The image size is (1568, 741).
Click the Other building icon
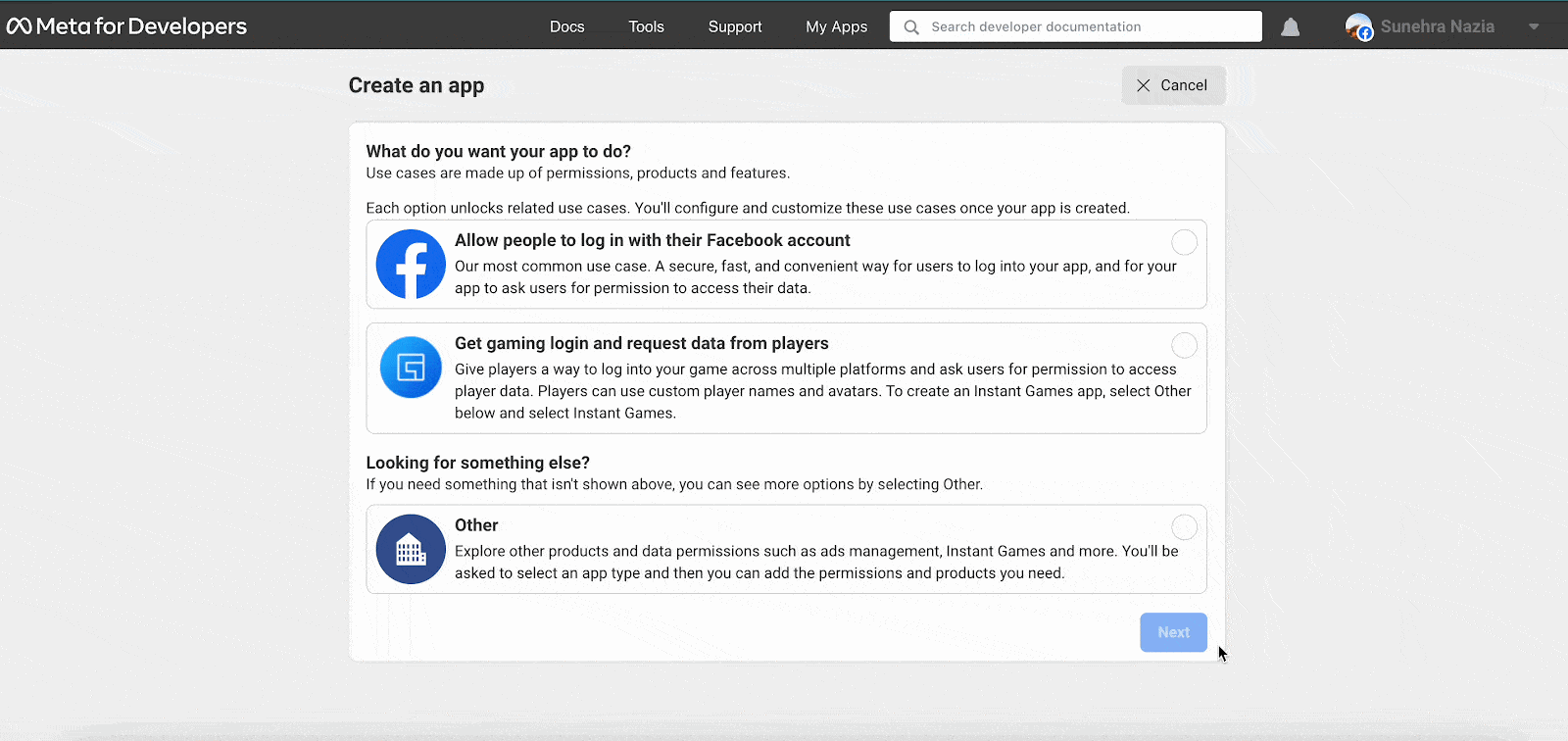point(411,549)
